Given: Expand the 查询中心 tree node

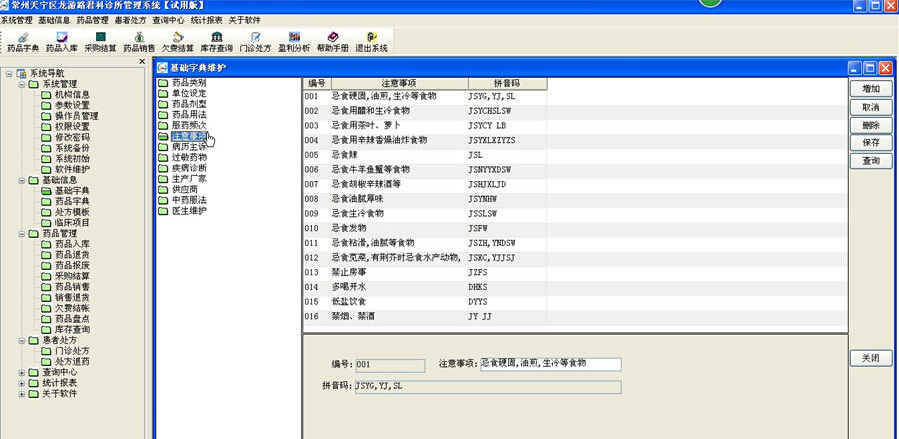Looking at the screenshot, I should tap(22, 373).
